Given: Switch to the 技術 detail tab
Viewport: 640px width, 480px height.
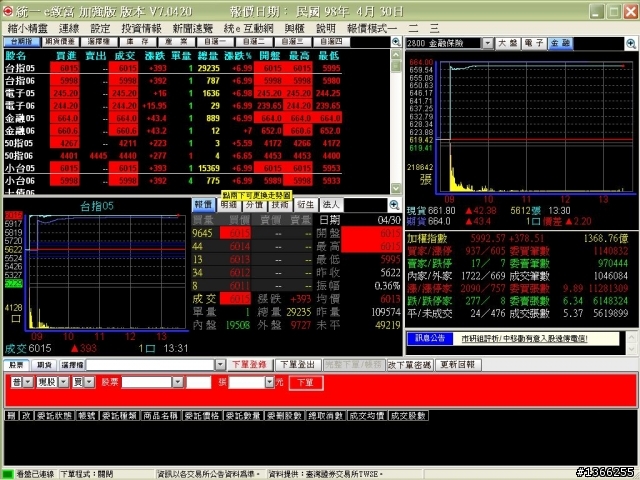Looking at the screenshot, I should pyautogui.click(x=280, y=205).
